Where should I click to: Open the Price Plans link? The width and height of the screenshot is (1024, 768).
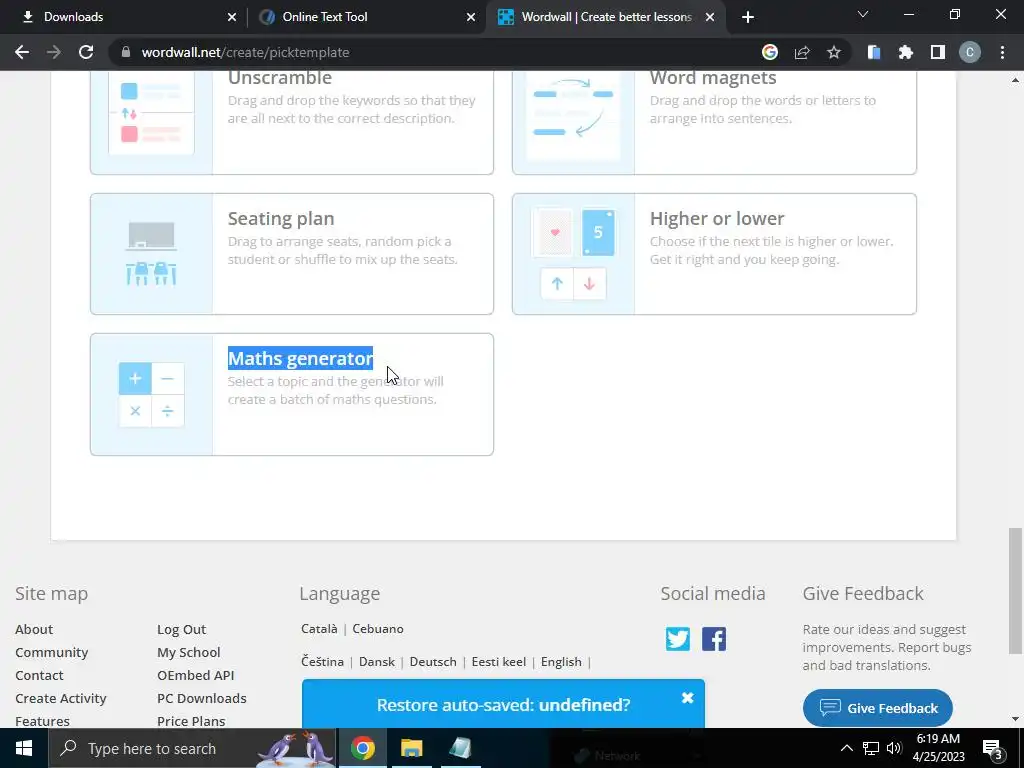(191, 721)
